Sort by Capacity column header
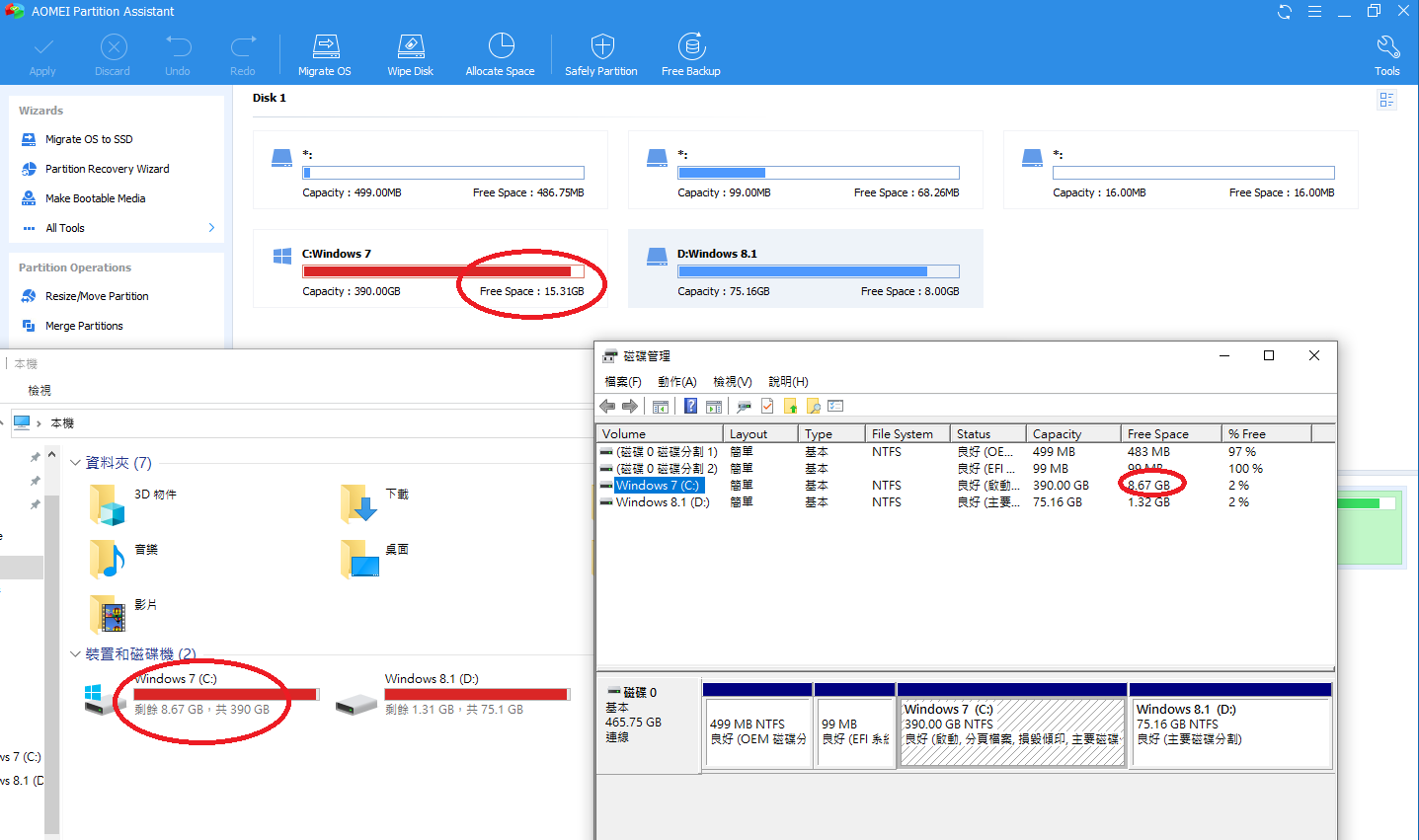Screen dimensions: 1419x840 [x=1073, y=434]
